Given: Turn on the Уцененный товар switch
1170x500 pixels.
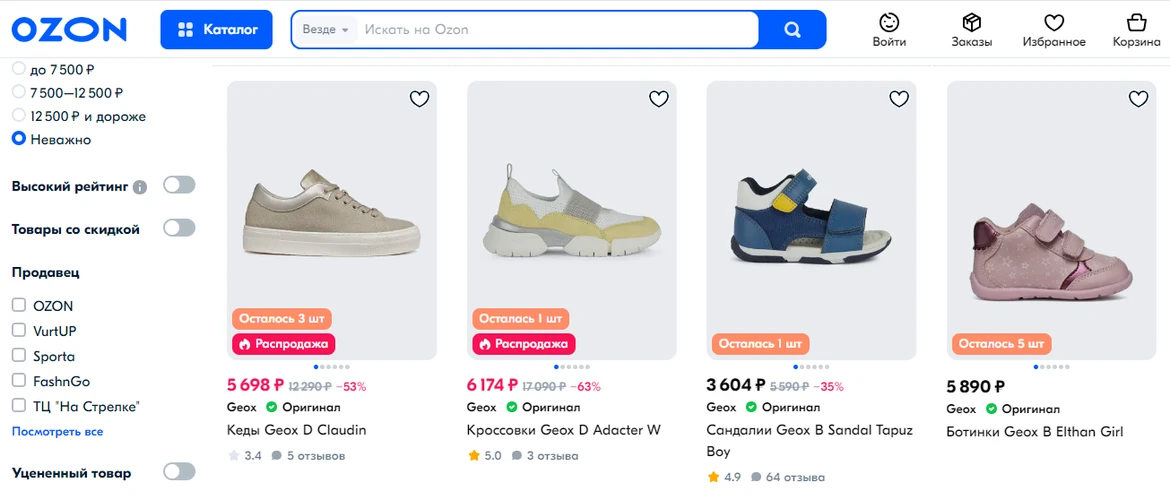Looking at the screenshot, I should pyautogui.click(x=179, y=472).
